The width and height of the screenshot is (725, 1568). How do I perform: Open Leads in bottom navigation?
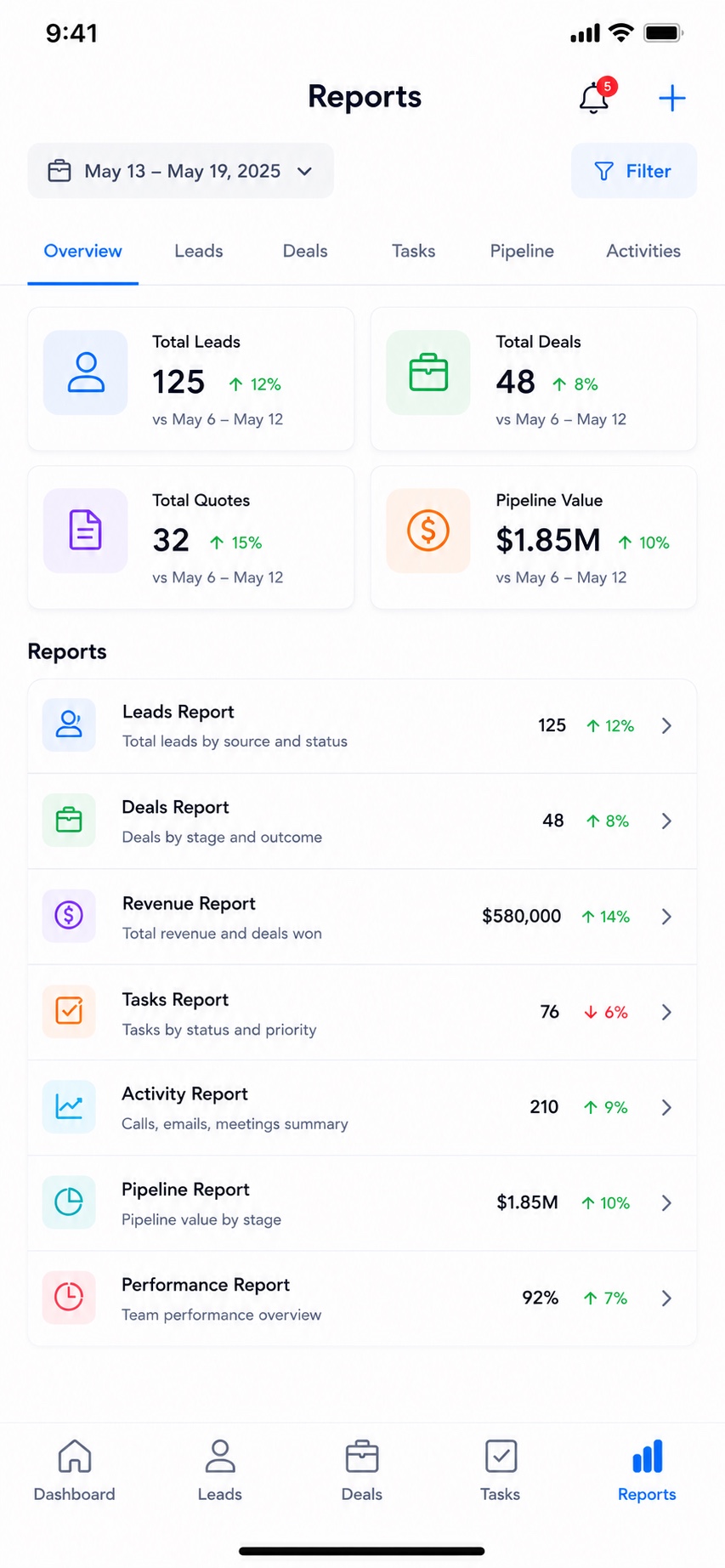pyautogui.click(x=220, y=1471)
